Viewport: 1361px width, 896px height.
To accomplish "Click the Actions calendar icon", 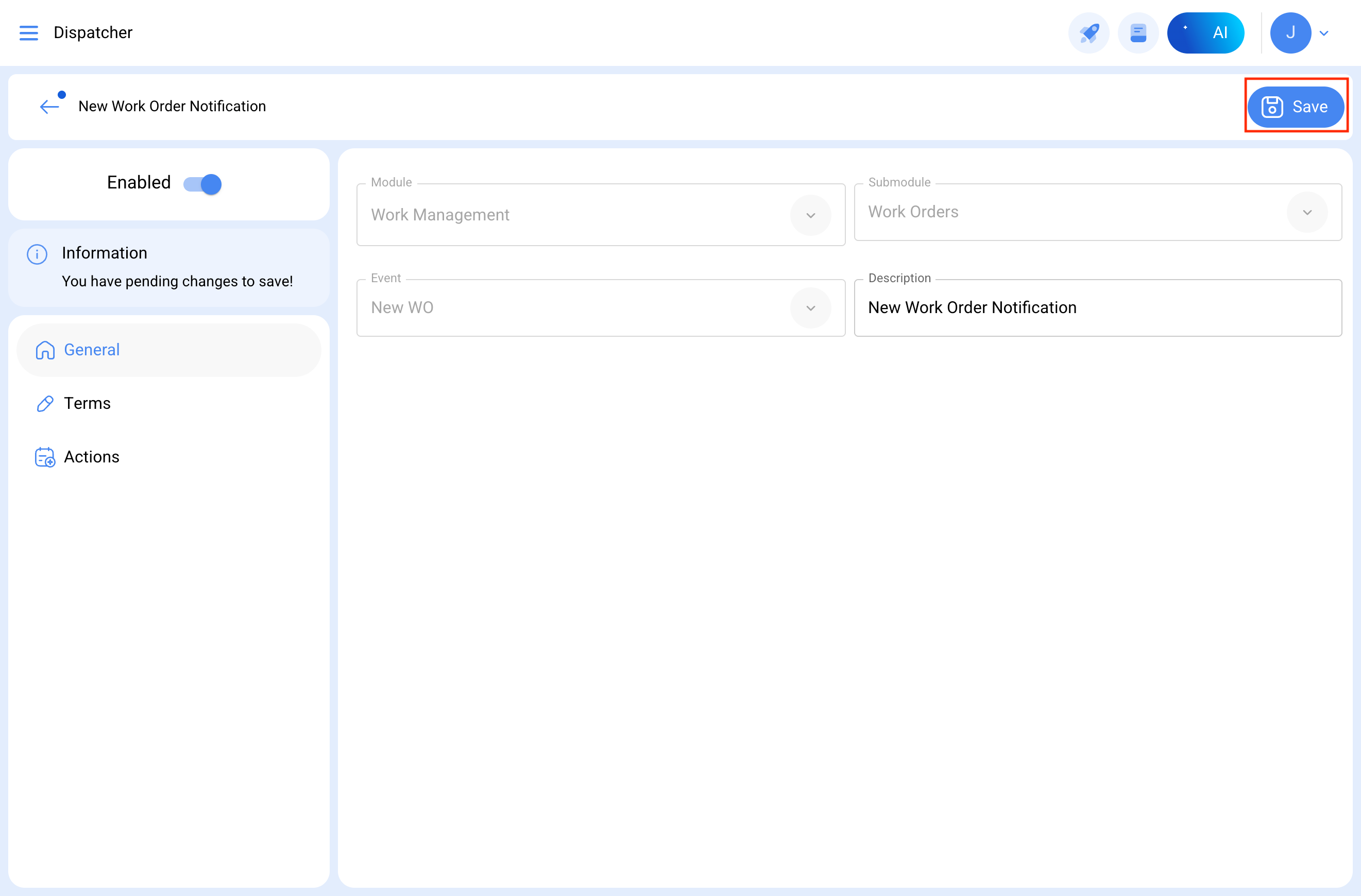I will (45, 457).
